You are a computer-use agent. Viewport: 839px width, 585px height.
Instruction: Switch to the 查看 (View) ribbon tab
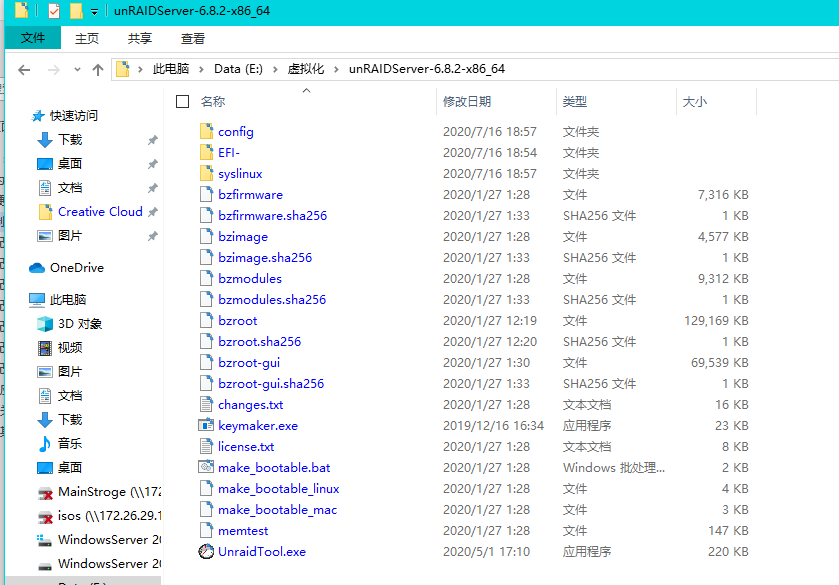[192, 38]
